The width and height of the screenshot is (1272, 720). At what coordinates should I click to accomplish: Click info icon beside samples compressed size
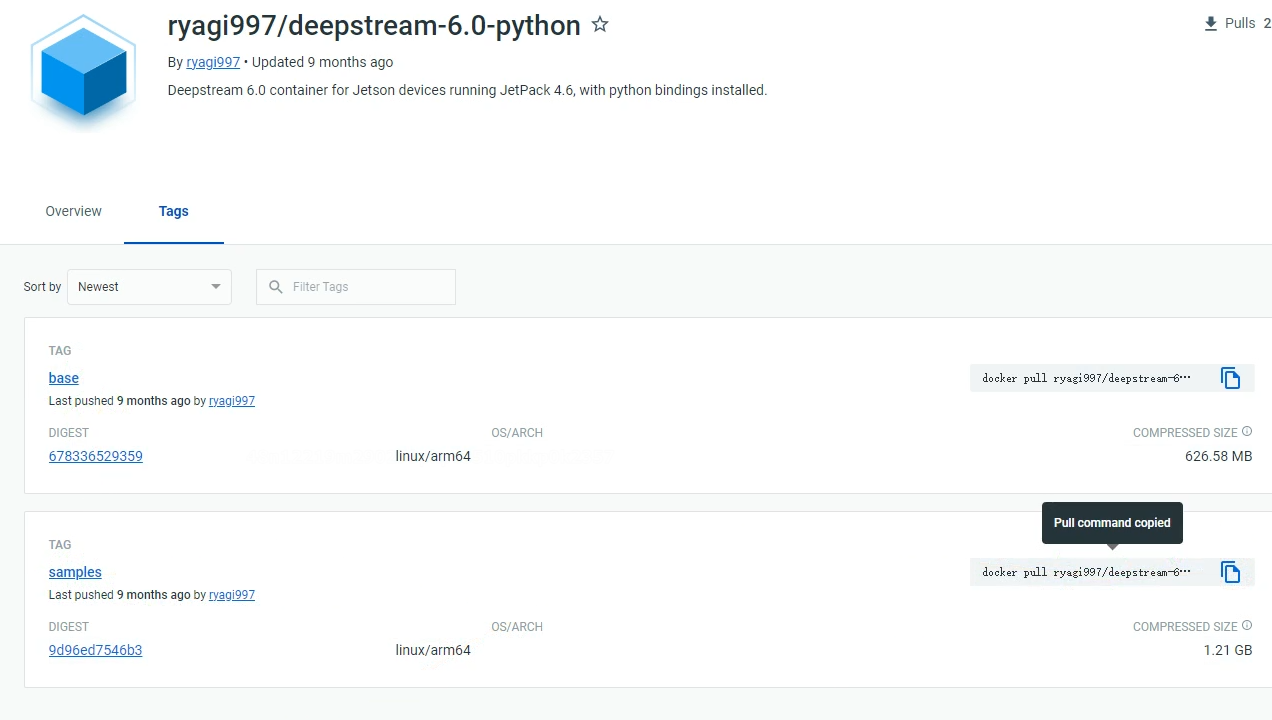coord(1247,626)
